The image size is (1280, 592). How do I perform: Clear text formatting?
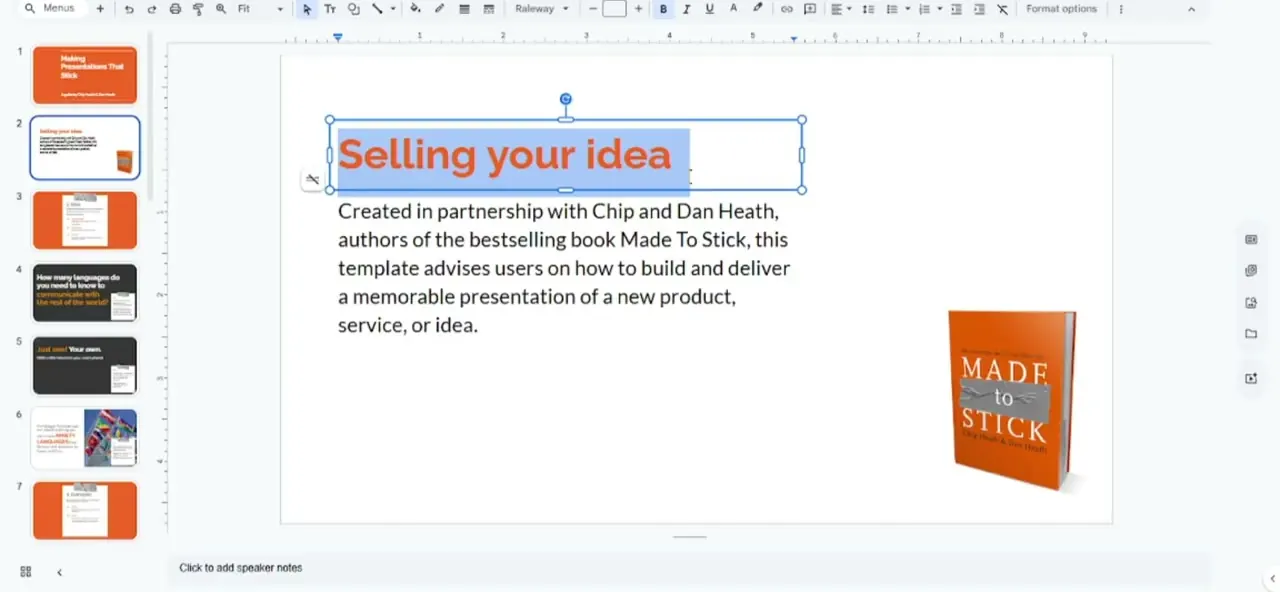1002,9
